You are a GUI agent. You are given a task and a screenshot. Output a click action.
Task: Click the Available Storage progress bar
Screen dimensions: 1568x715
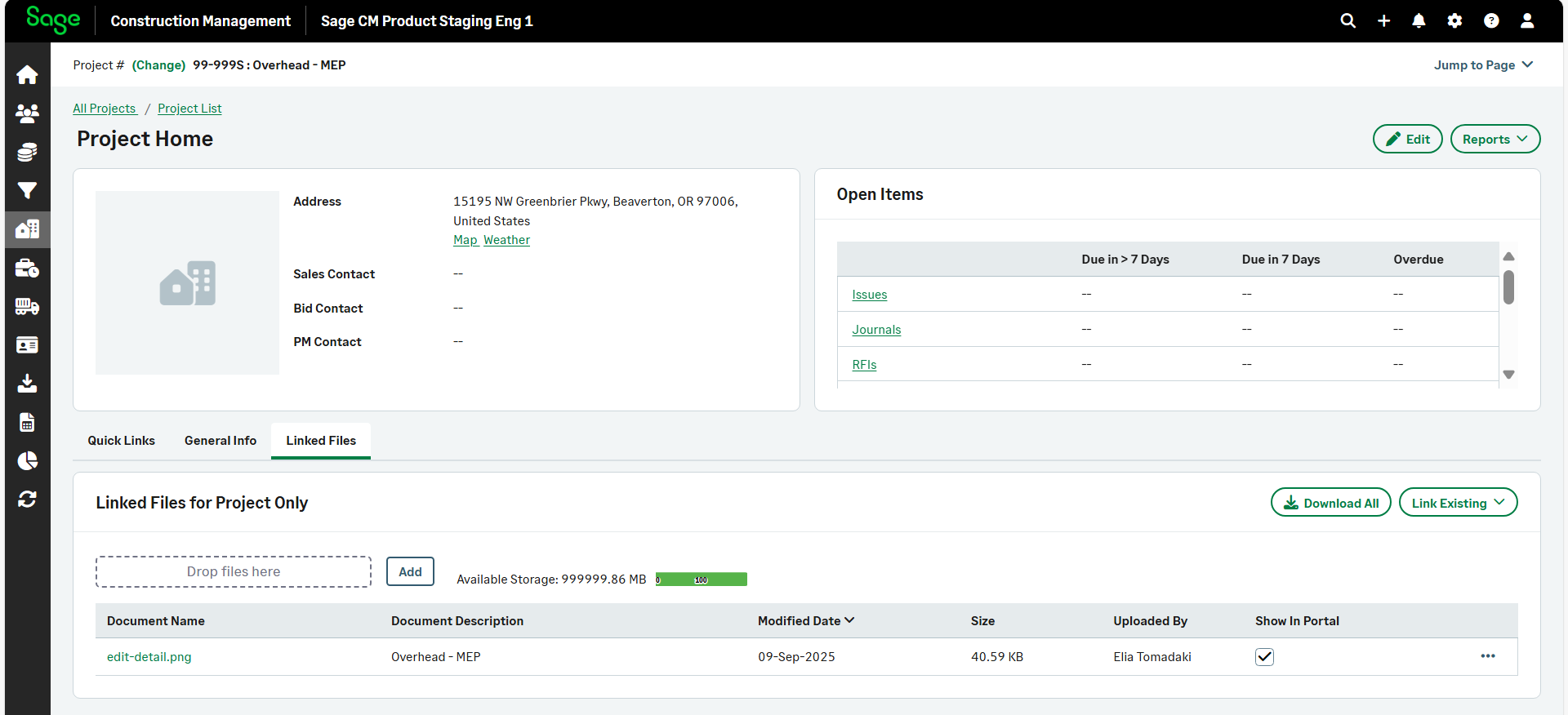point(701,580)
